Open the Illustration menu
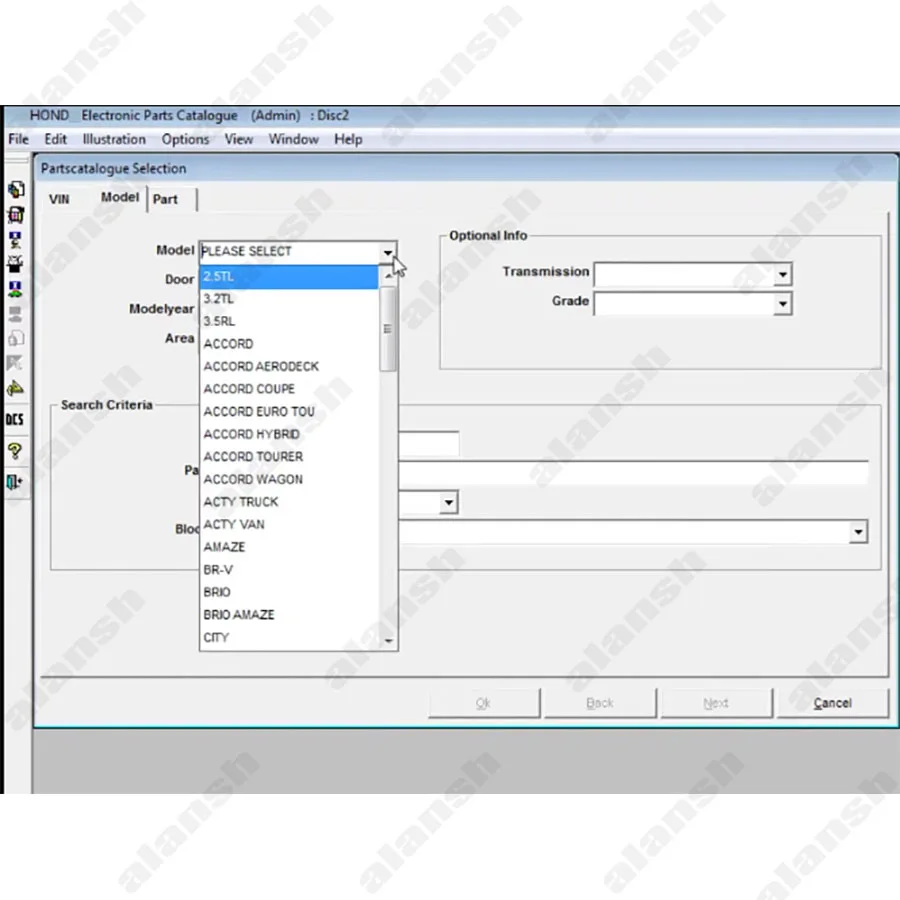The width and height of the screenshot is (900, 900). click(114, 139)
